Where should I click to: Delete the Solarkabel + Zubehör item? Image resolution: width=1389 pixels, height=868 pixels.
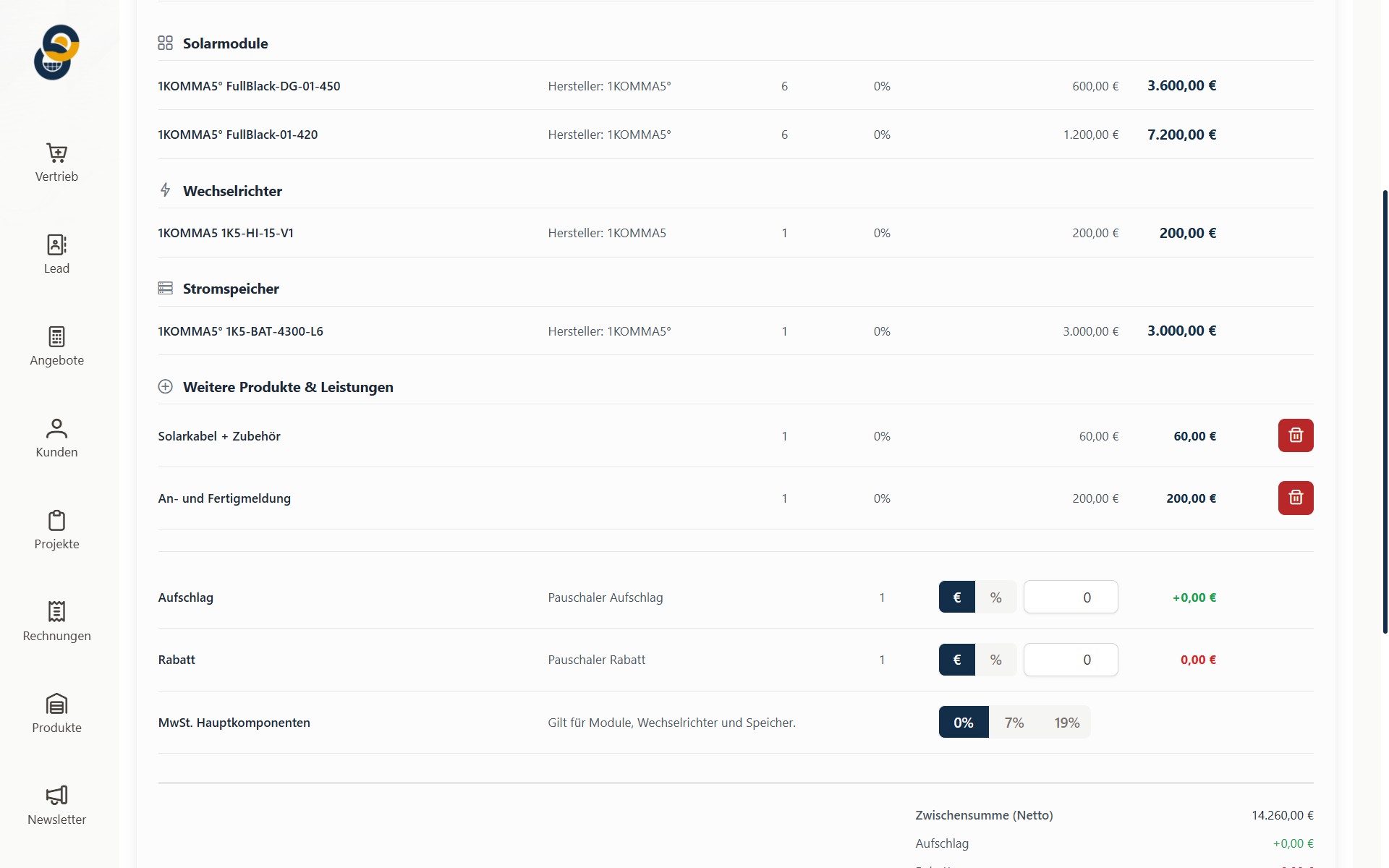[1295, 435]
